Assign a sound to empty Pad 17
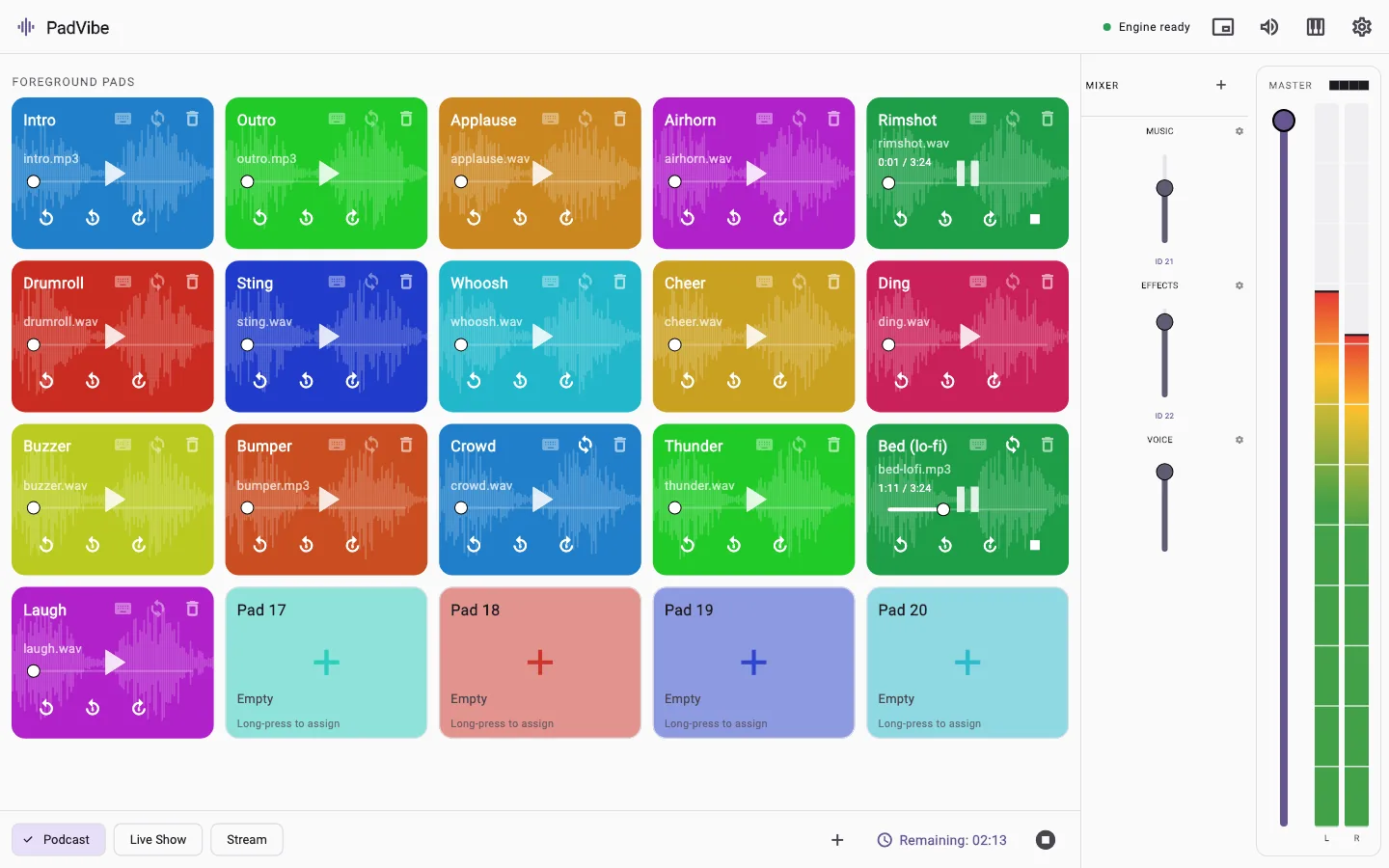The height and width of the screenshot is (868, 1389). pos(326,663)
